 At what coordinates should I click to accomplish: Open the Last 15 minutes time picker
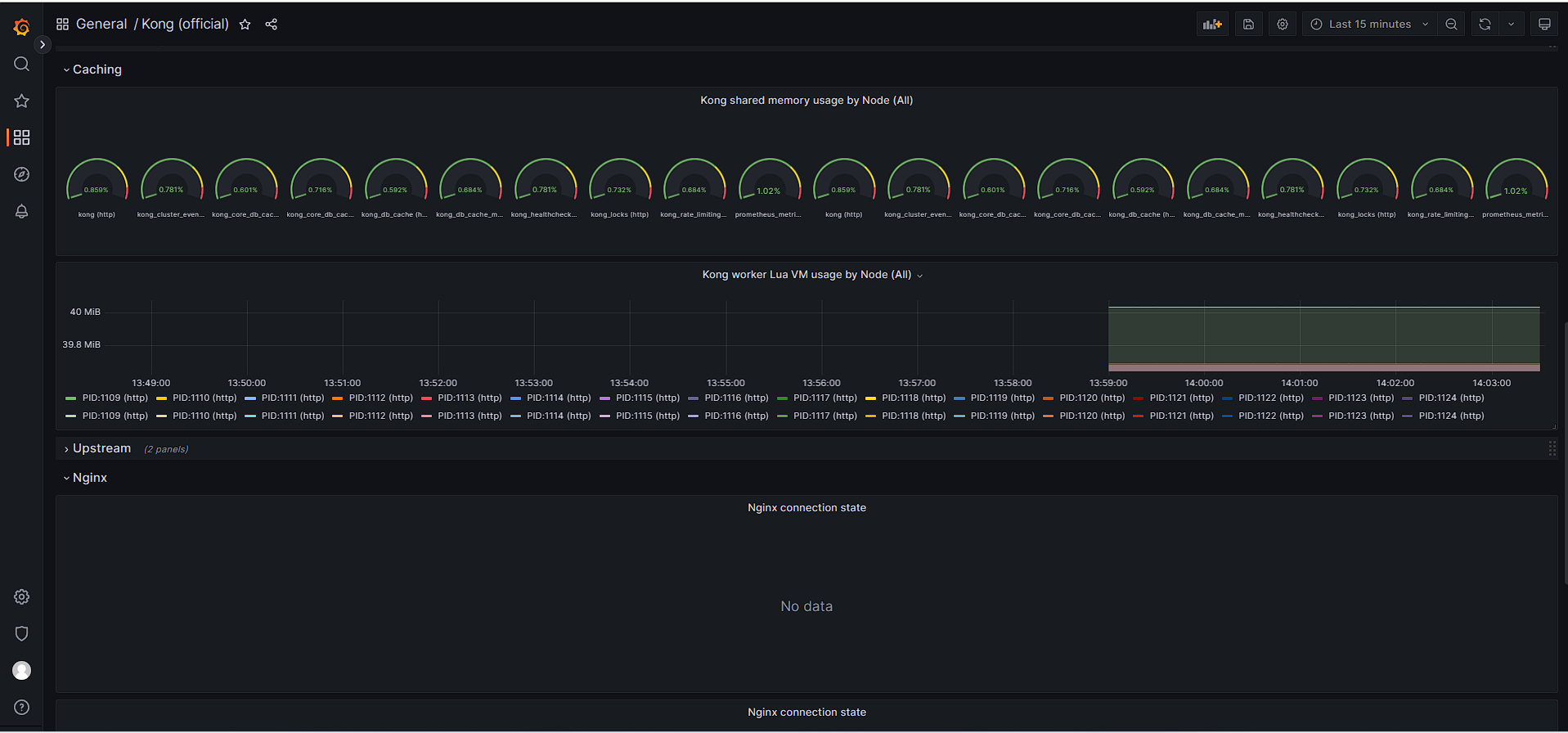pyautogui.click(x=1369, y=25)
